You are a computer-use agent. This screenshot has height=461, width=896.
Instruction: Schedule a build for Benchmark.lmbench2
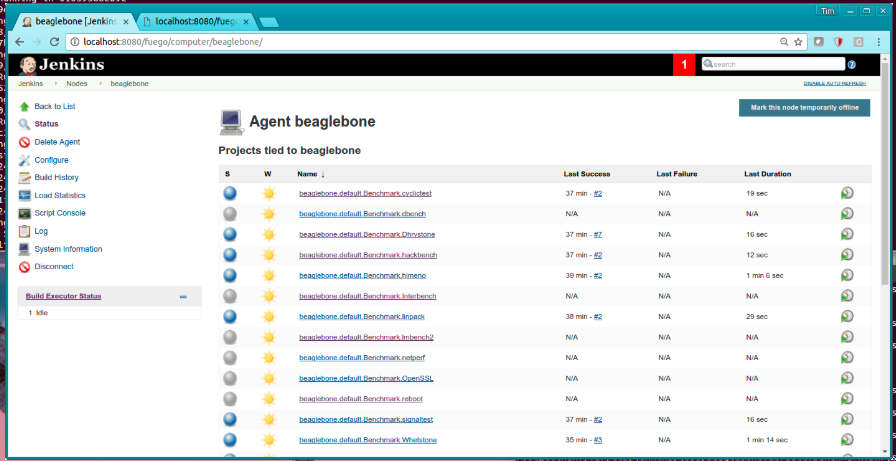coord(847,337)
